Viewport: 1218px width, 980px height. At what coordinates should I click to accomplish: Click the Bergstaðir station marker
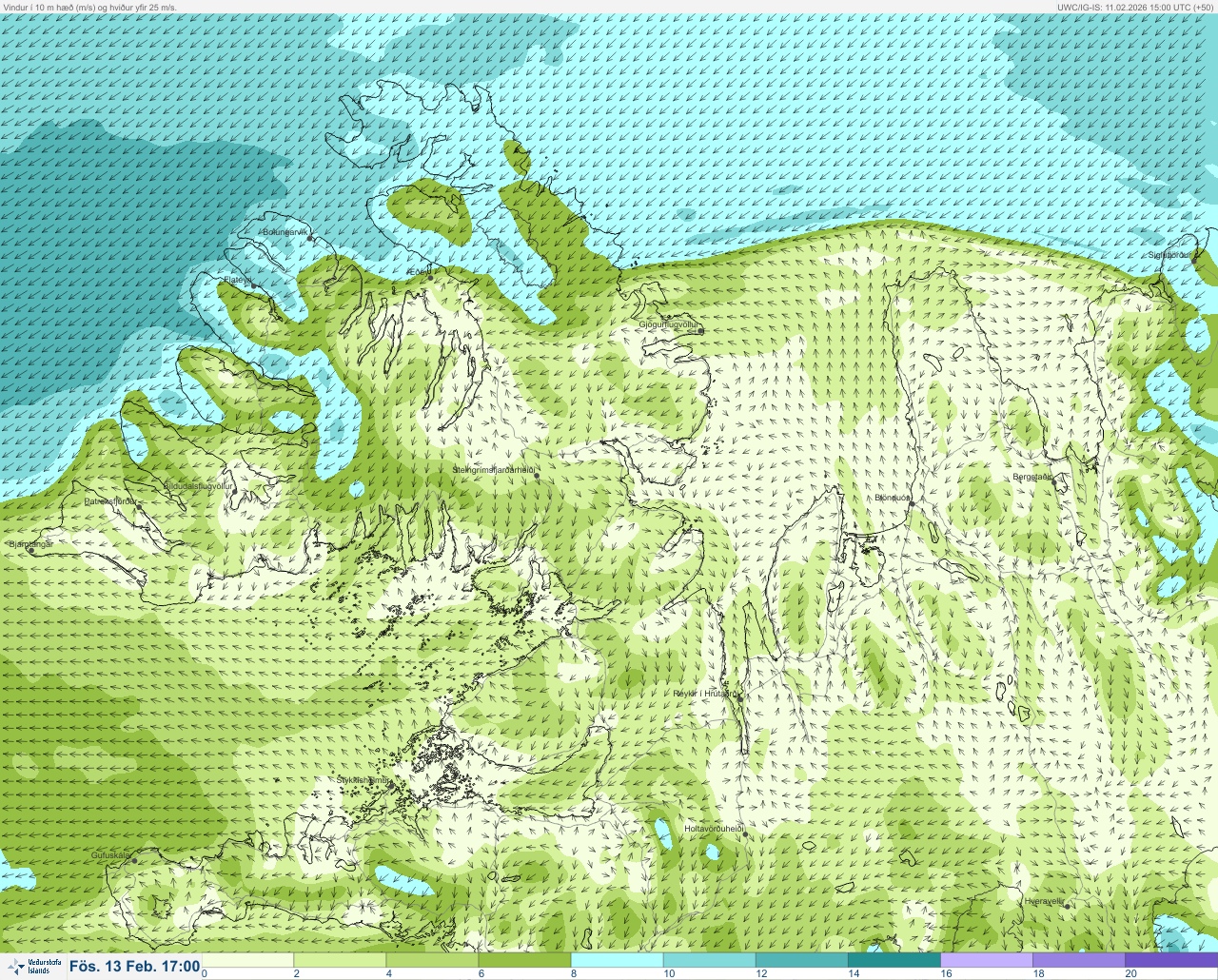[x=1055, y=481]
